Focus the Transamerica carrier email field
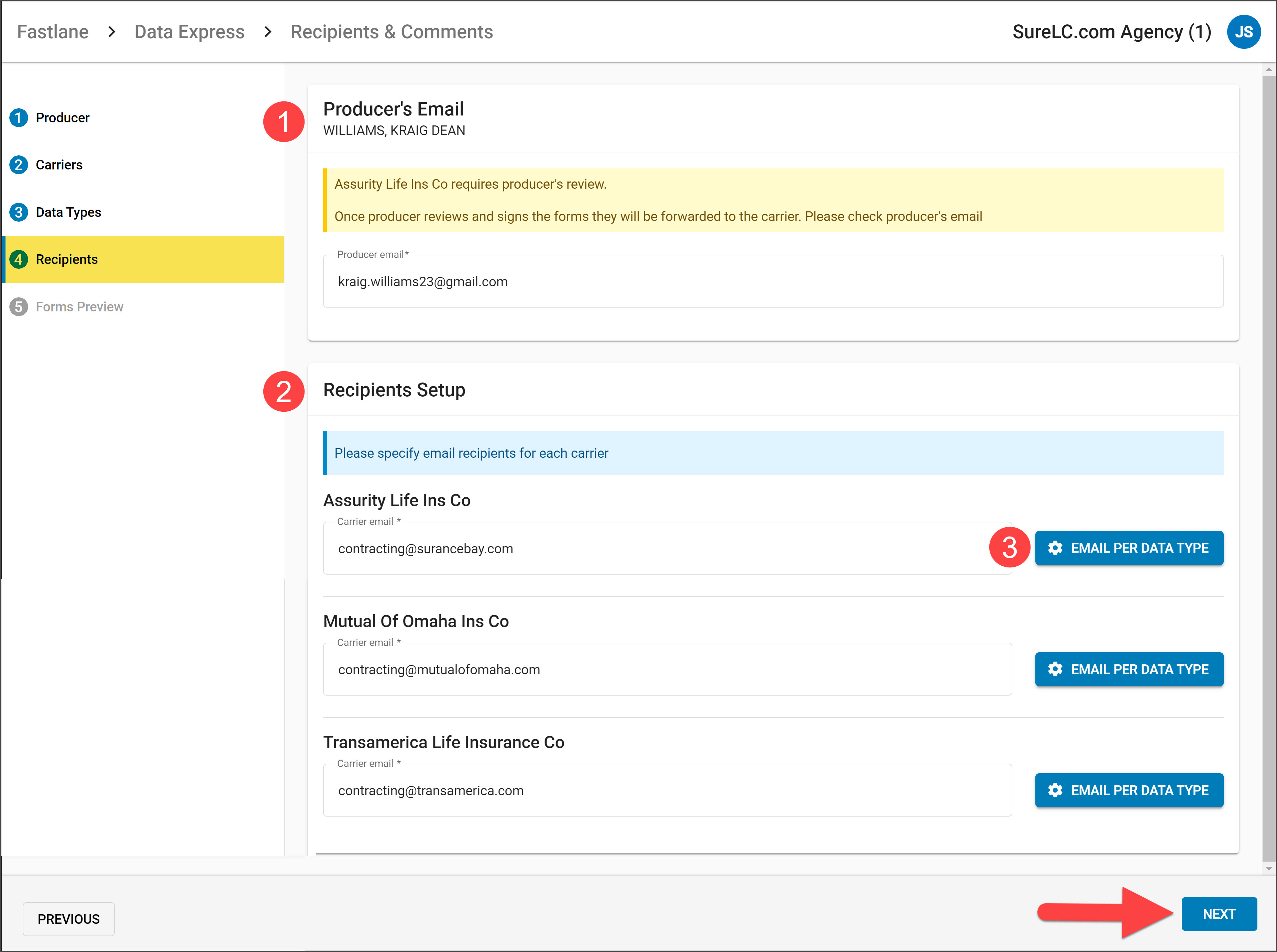1277x952 pixels. pos(667,791)
